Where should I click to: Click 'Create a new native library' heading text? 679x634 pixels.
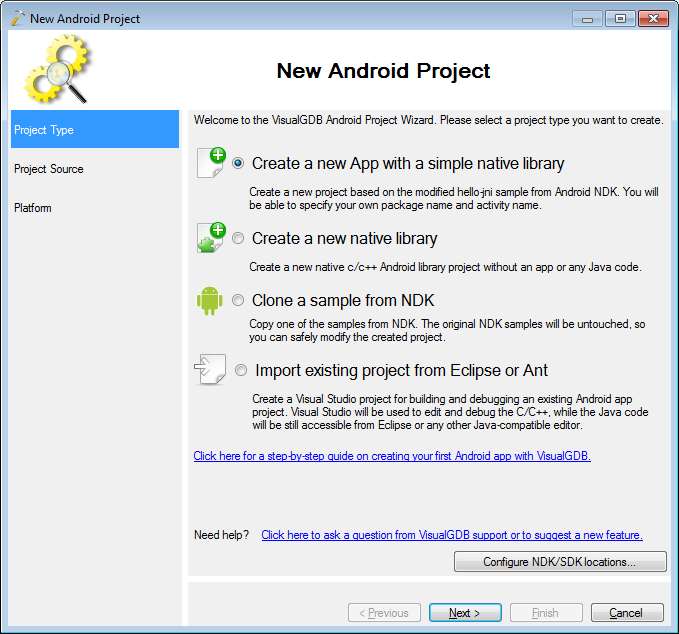tap(344, 239)
